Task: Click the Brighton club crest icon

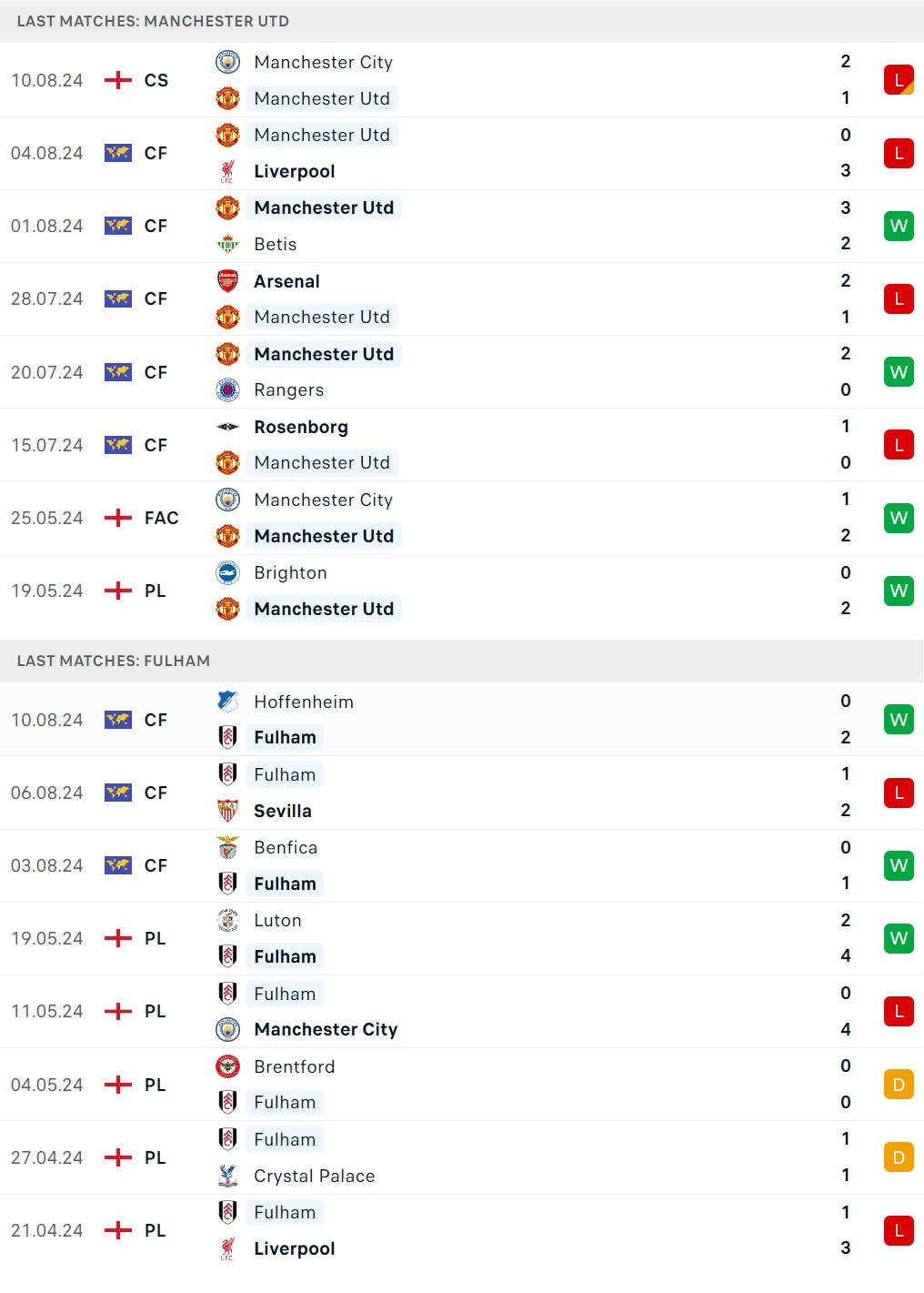Action: (x=227, y=572)
